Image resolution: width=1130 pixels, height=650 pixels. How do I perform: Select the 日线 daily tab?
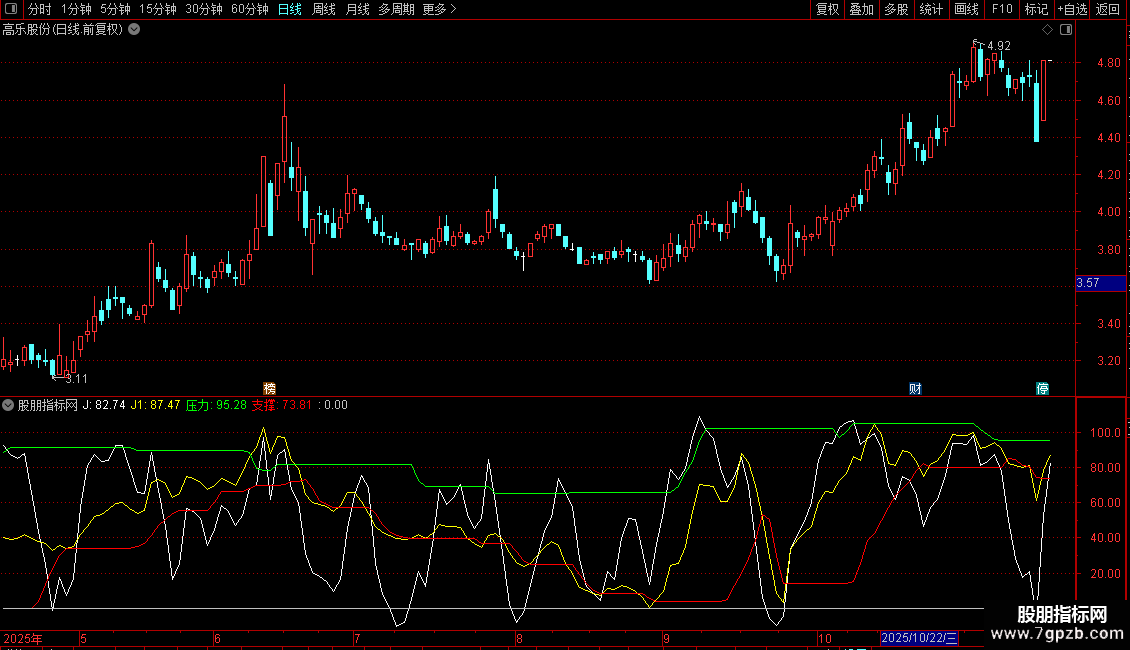tap(290, 9)
